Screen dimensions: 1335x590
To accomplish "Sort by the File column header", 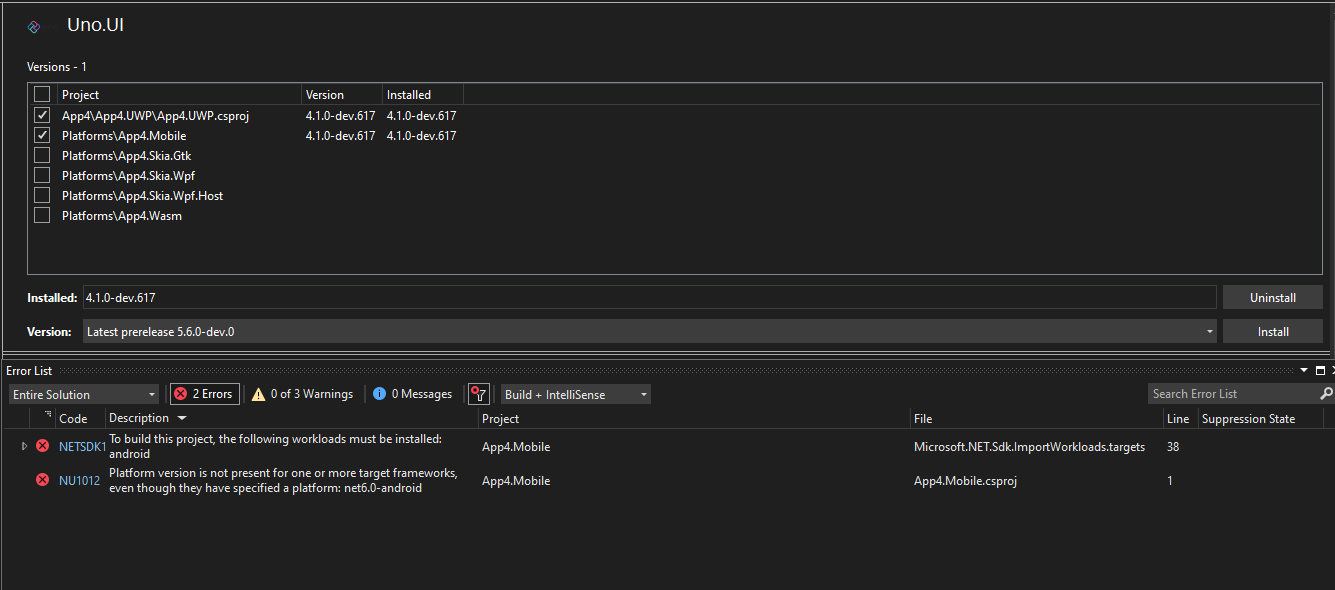I will (923, 418).
